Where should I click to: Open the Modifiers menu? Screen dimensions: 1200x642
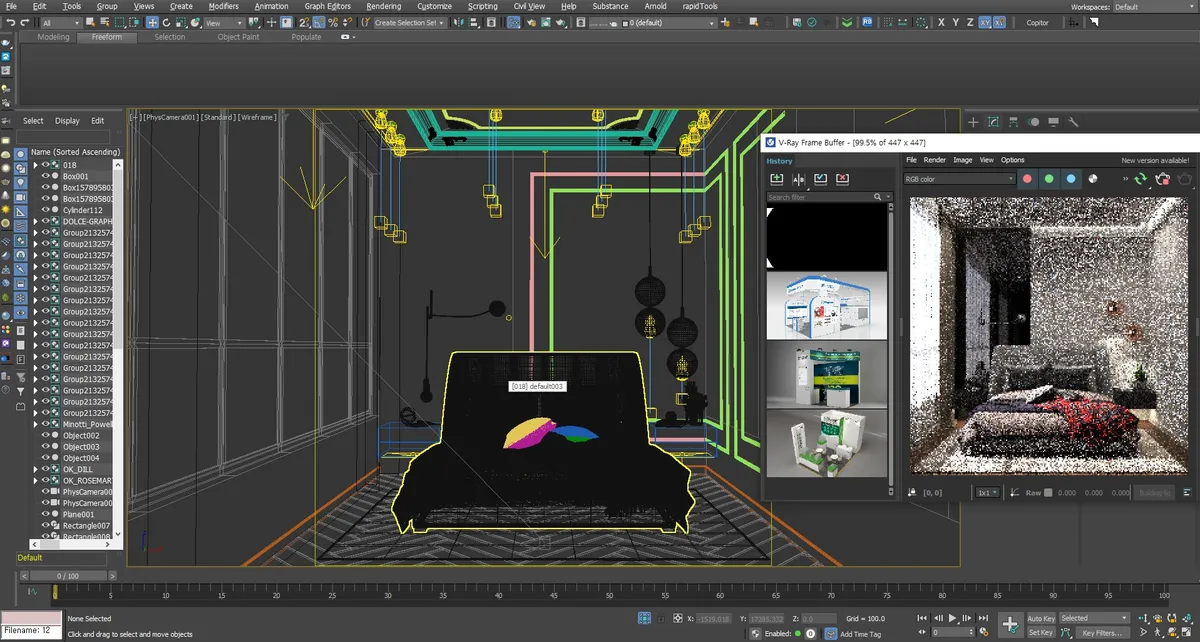pos(223,6)
